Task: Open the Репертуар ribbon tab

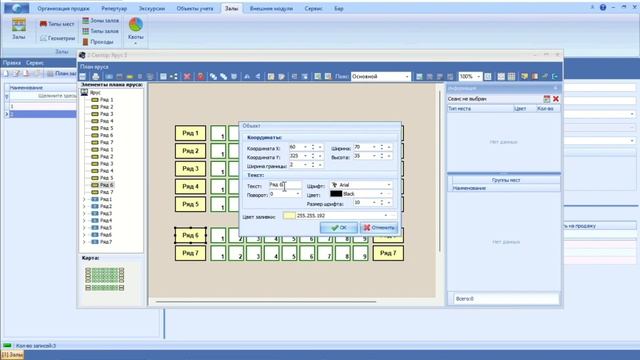Action: point(114,8)
